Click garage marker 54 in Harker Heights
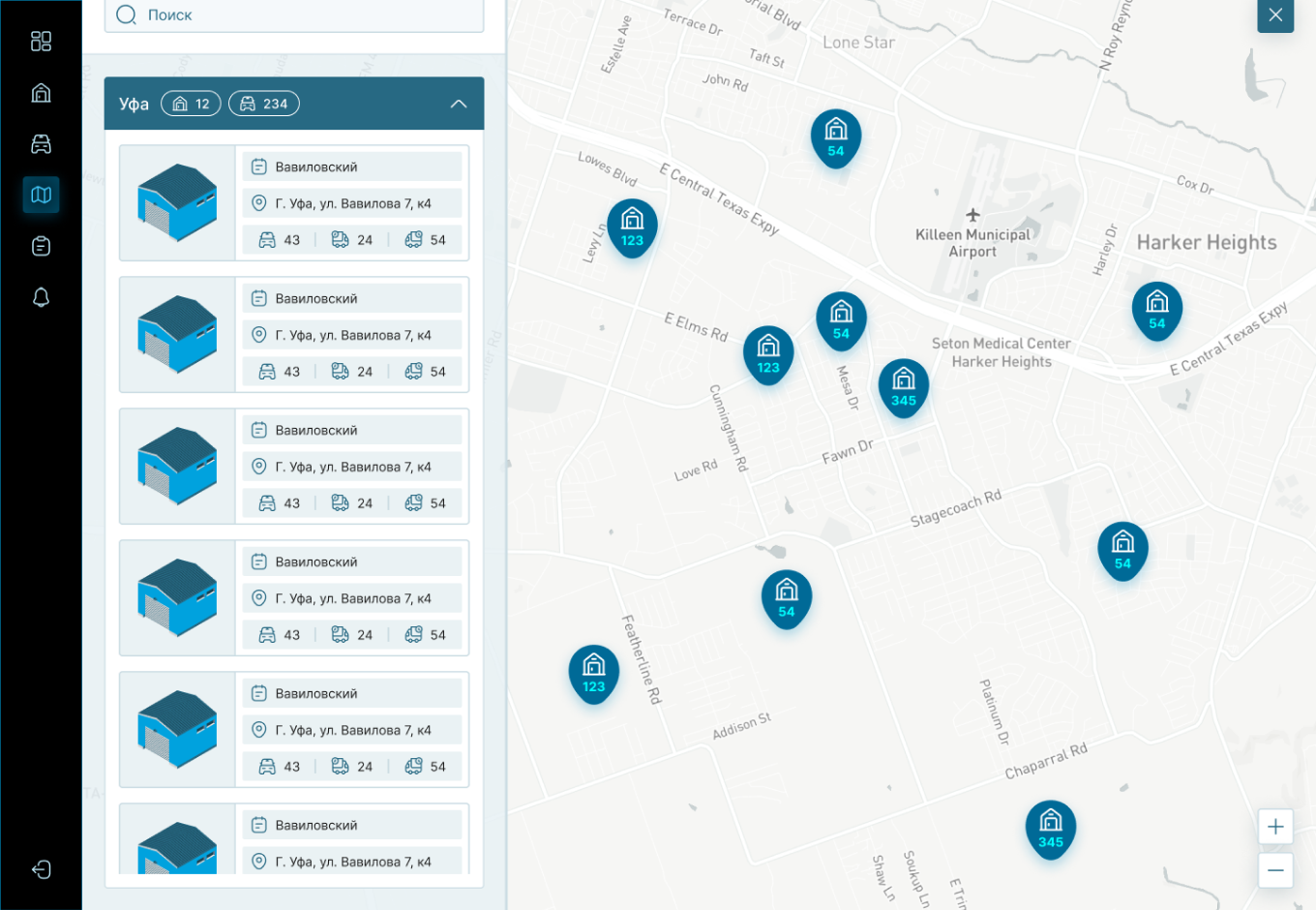 pyautogui.click(x=1156, y=310)
